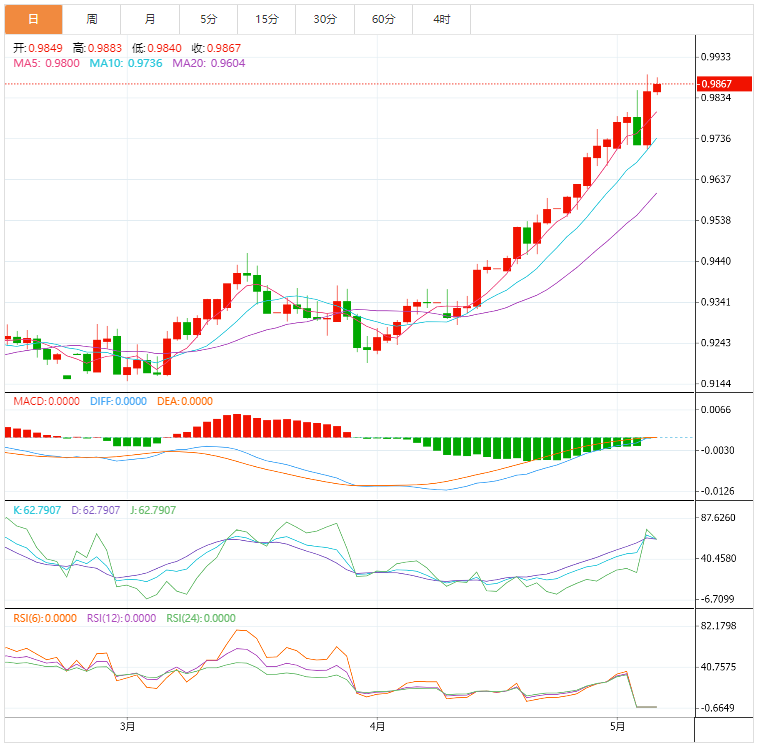Click the 40.7575 RSI axis label
Viewport: 762px width, 756px height.
tap(718, 667)
